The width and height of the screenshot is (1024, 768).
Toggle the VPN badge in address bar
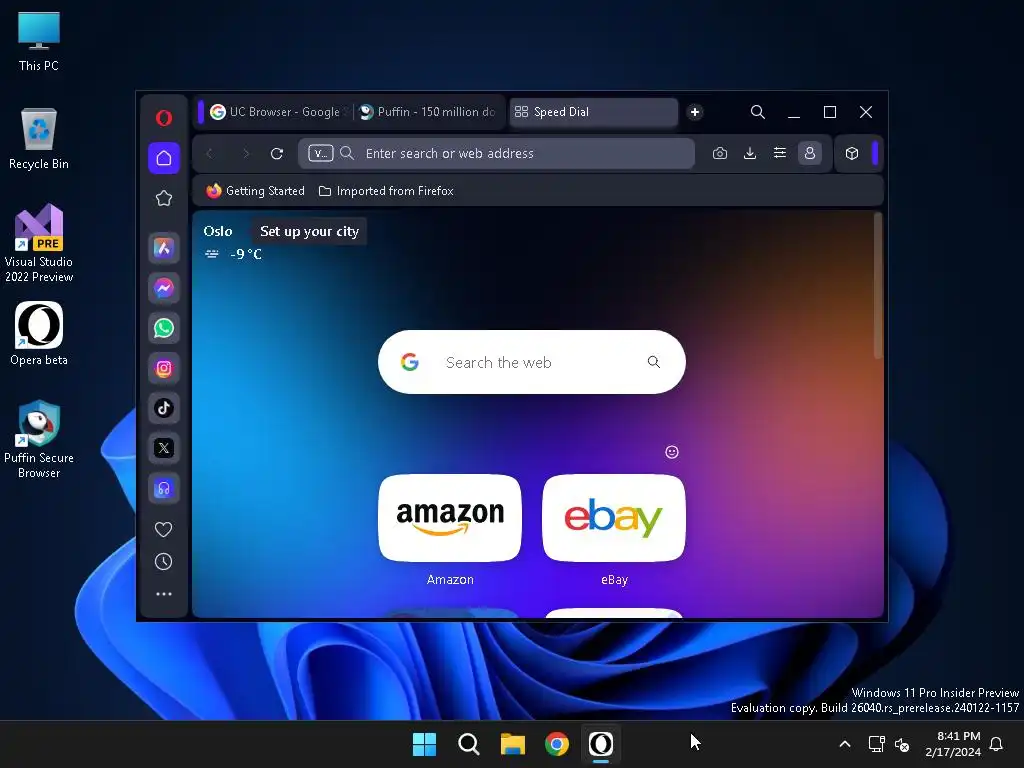[x=321, y=153]
